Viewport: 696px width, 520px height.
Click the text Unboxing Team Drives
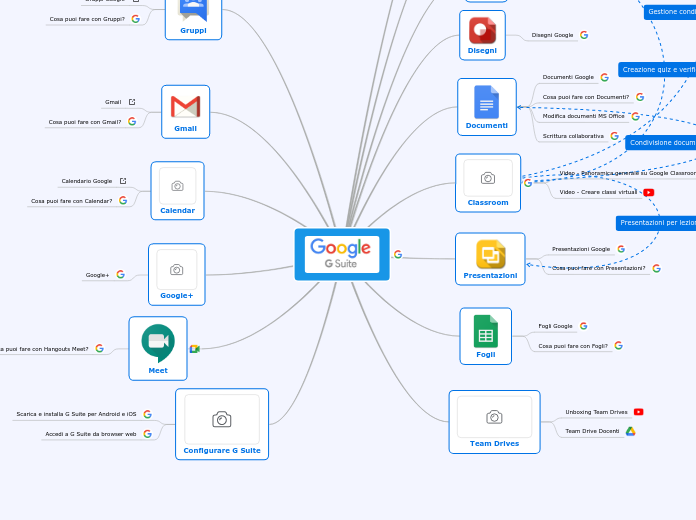596,412
